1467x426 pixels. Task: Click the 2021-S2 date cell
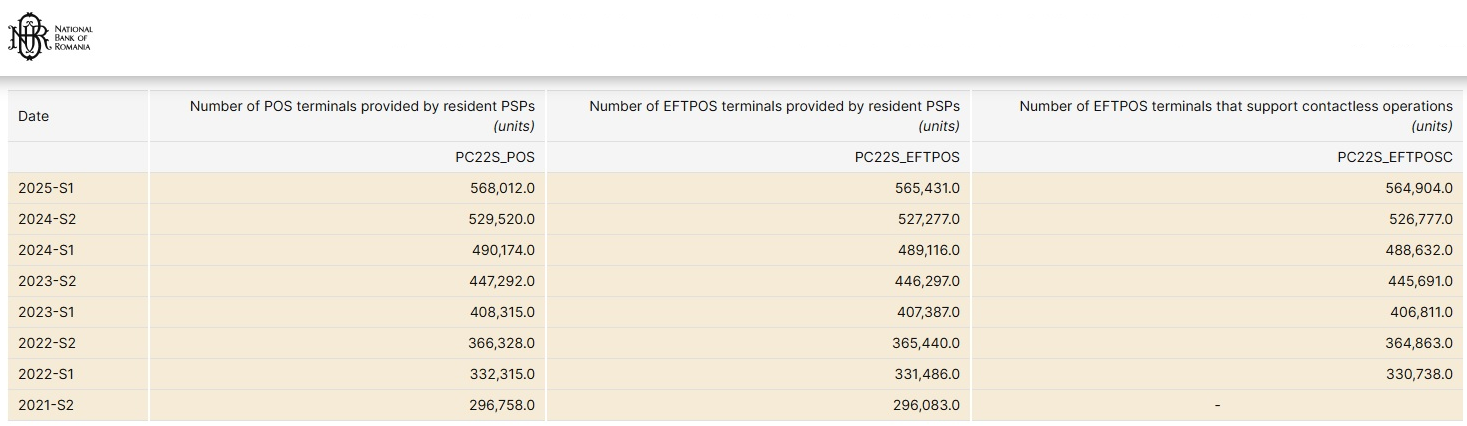click(46, 405)
